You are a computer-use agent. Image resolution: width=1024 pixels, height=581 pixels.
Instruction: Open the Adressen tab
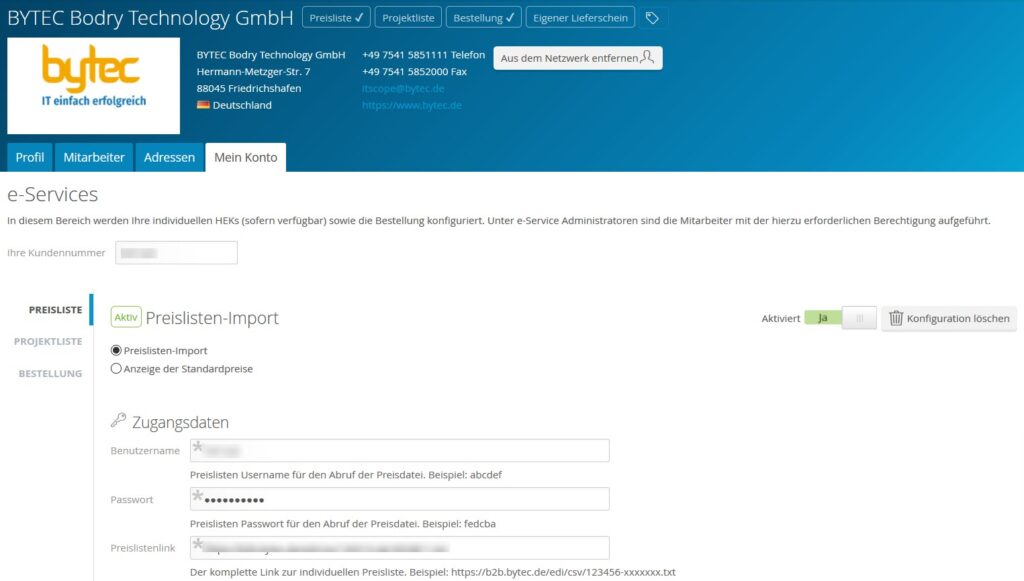pyautogui.click(x=169, y=157)
